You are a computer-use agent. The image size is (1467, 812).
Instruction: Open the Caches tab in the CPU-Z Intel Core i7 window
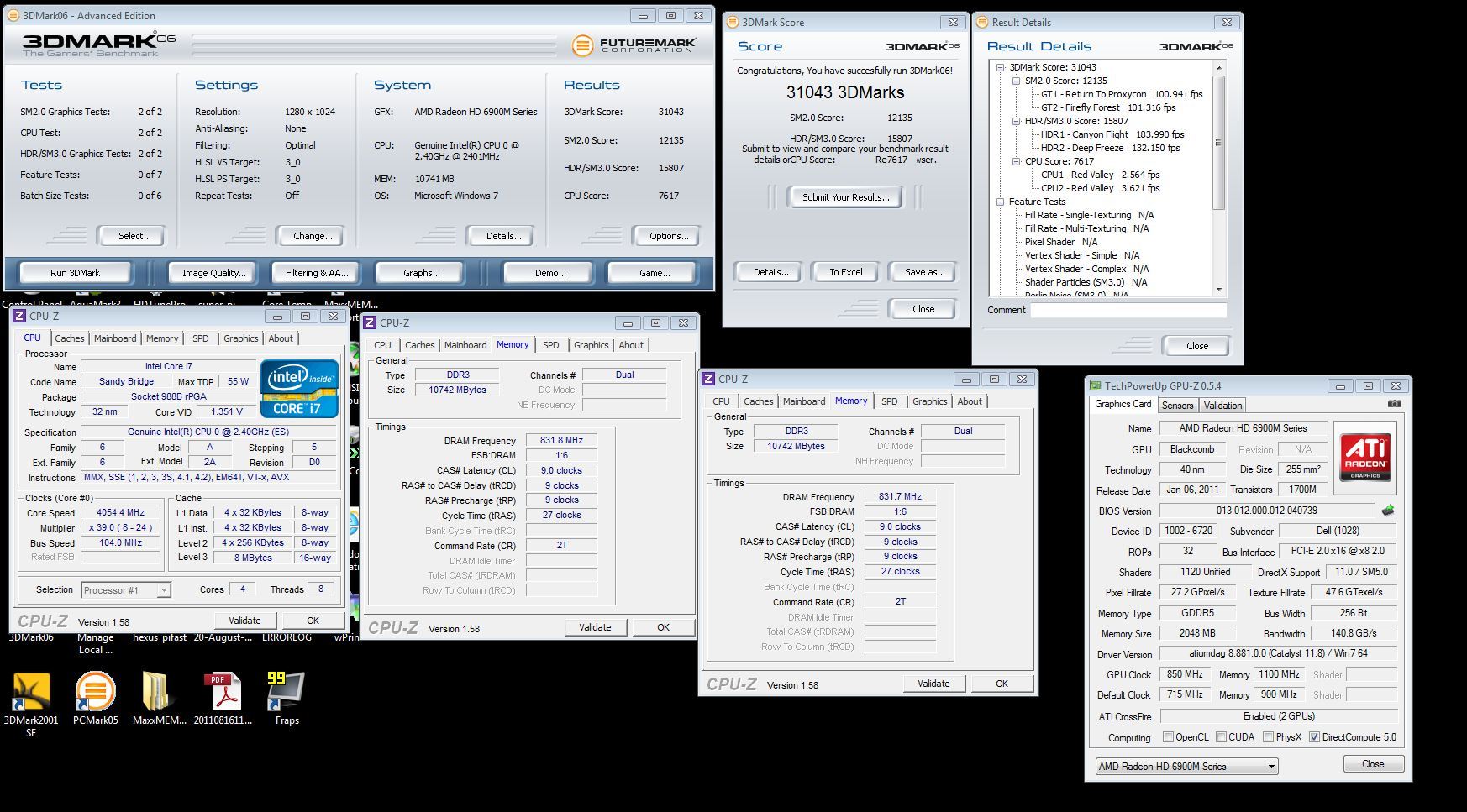click(70, 338)
